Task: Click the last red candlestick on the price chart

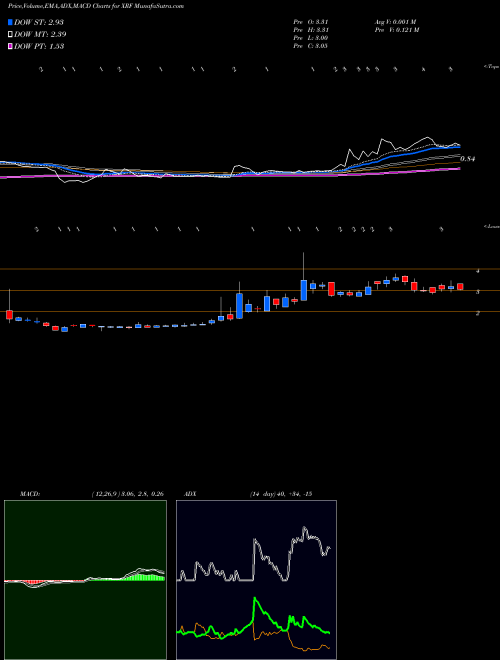Action: click(460, 287)
